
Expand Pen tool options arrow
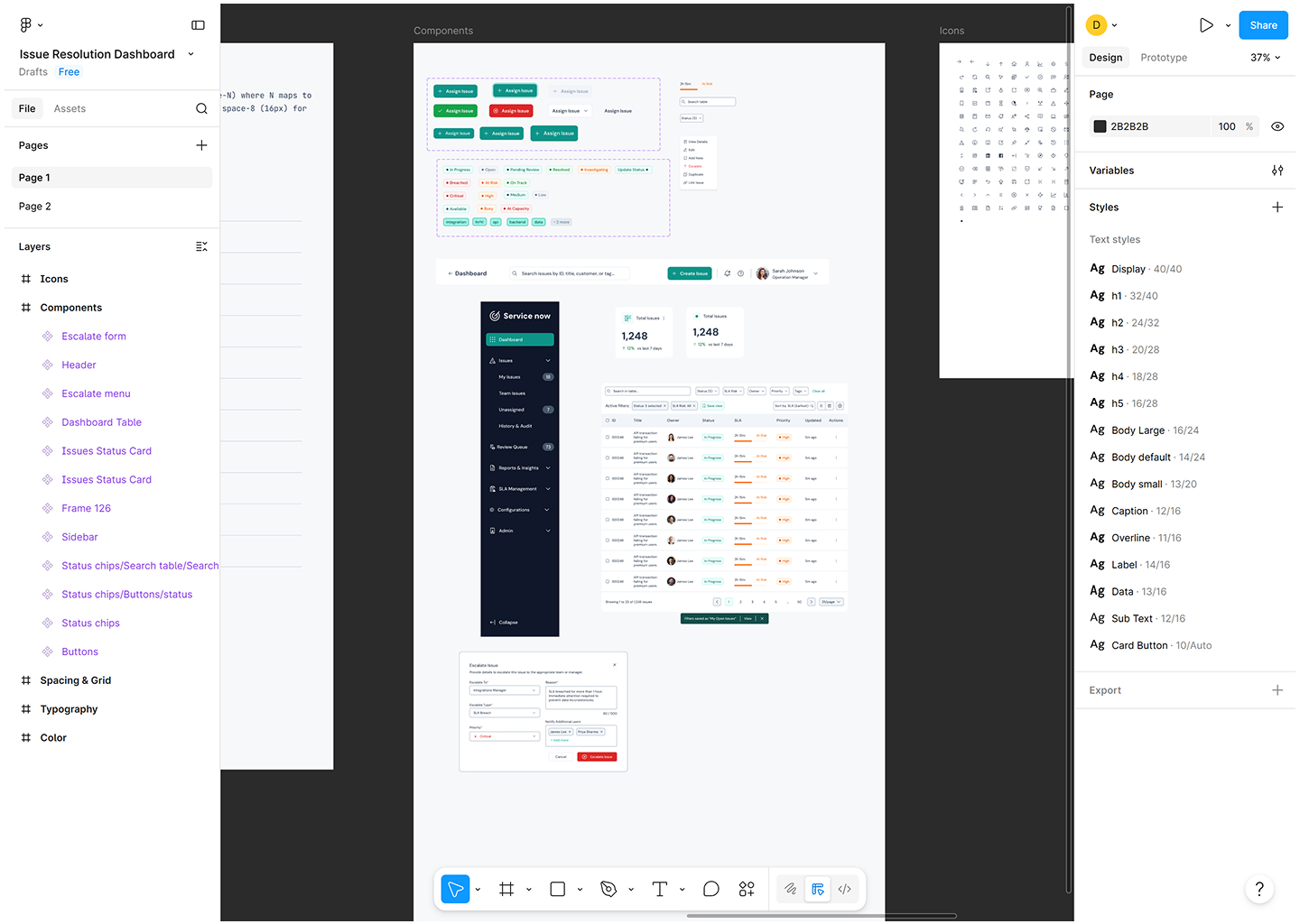pos(631,890)
